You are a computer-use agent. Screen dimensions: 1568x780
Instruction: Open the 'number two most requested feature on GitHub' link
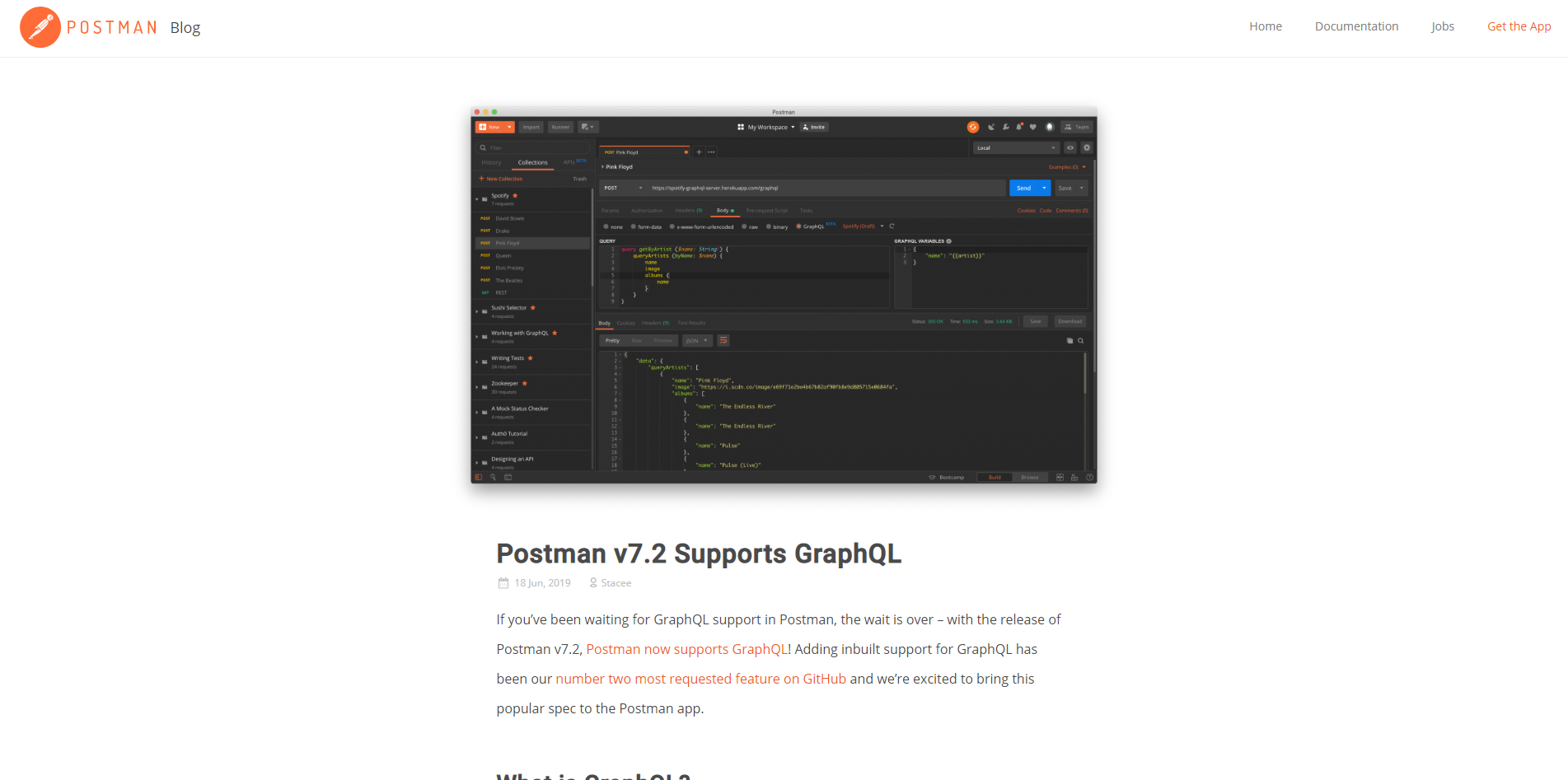click(700, 679)
